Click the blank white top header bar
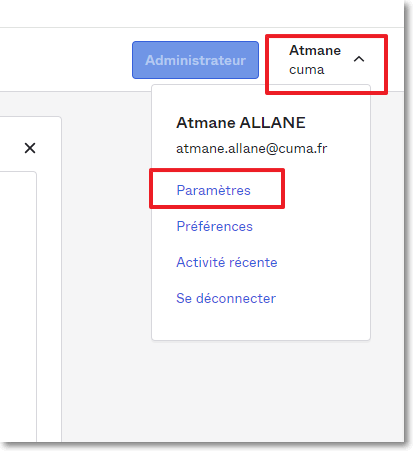This screenshot has width=413, height=451. (200, 13)
